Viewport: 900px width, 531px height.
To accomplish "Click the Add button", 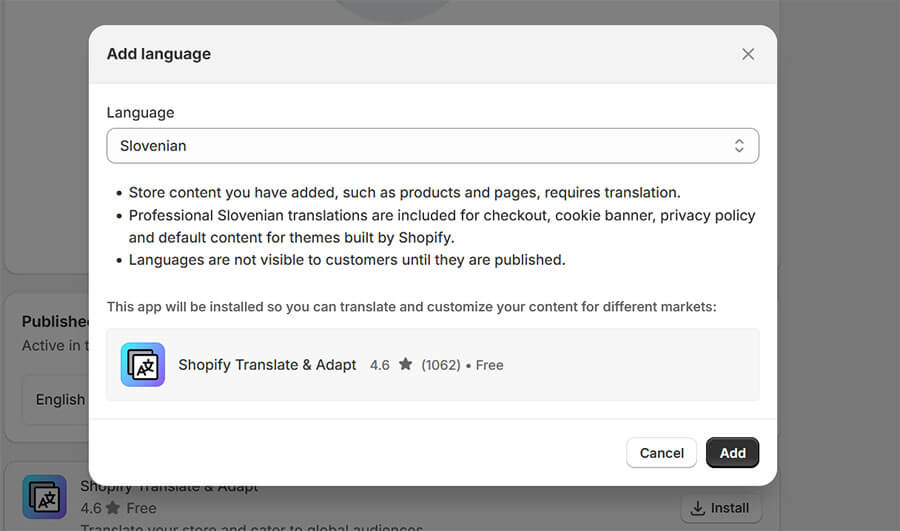I will click(x=732, y=453).
